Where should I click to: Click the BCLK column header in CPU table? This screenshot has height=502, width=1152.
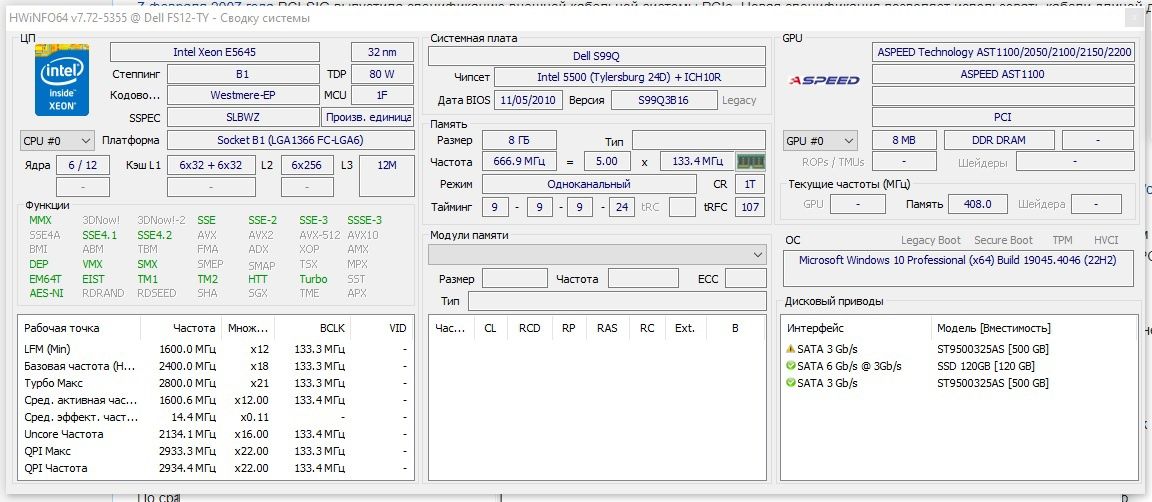pos(314,329)
